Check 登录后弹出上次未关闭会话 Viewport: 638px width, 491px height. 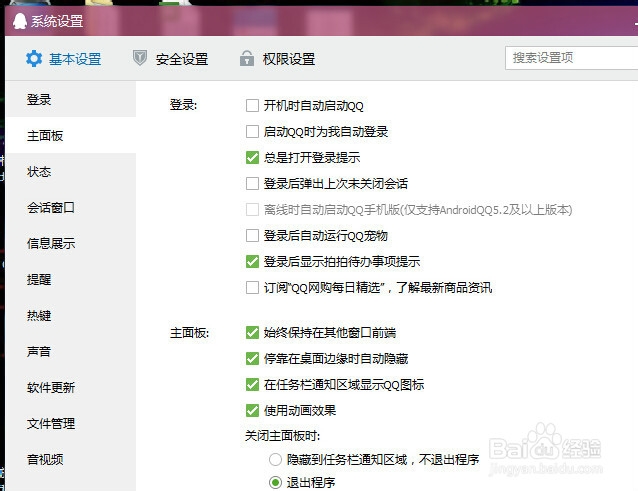[252, 183]
